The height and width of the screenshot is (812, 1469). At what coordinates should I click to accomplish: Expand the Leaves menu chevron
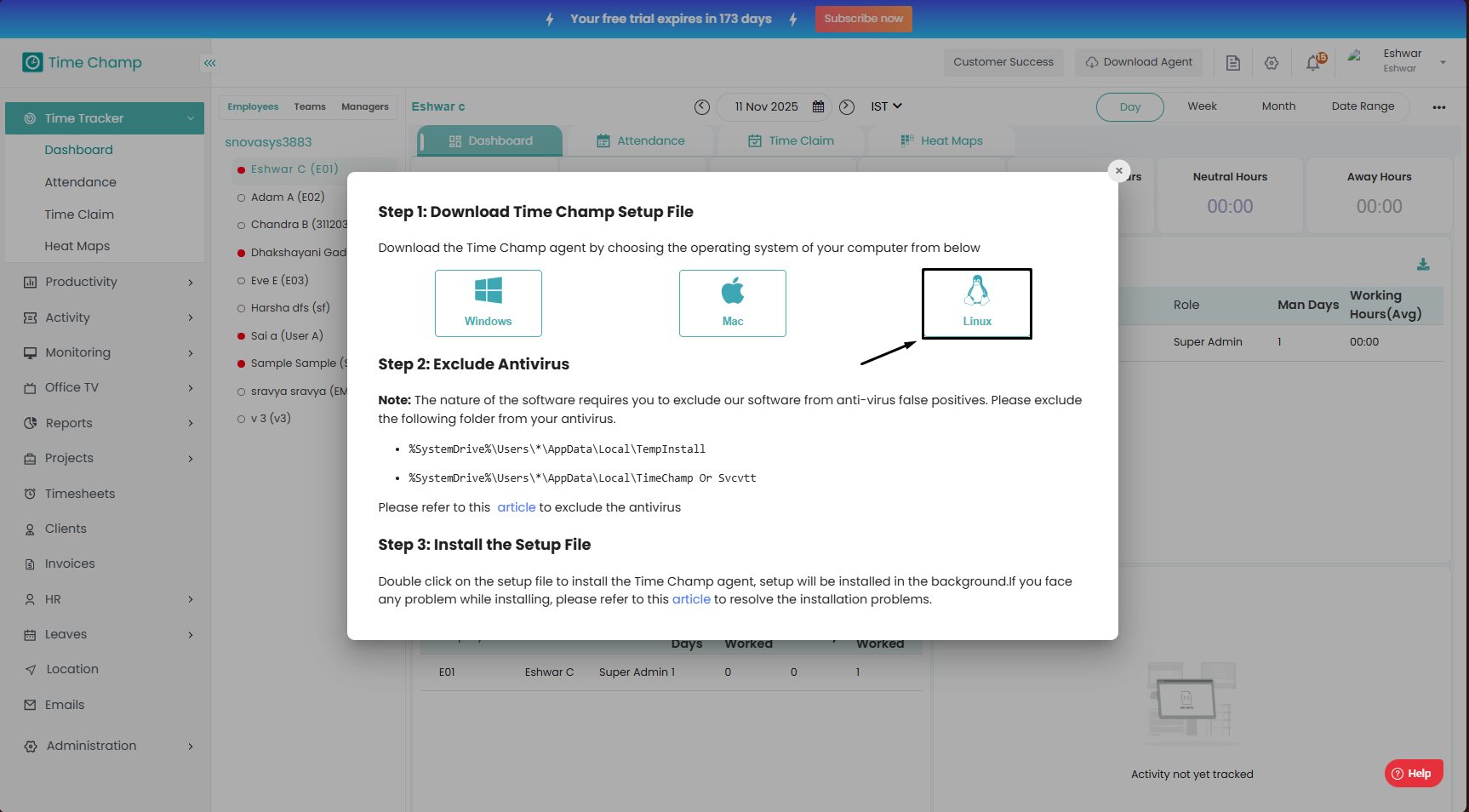[191, 635]
